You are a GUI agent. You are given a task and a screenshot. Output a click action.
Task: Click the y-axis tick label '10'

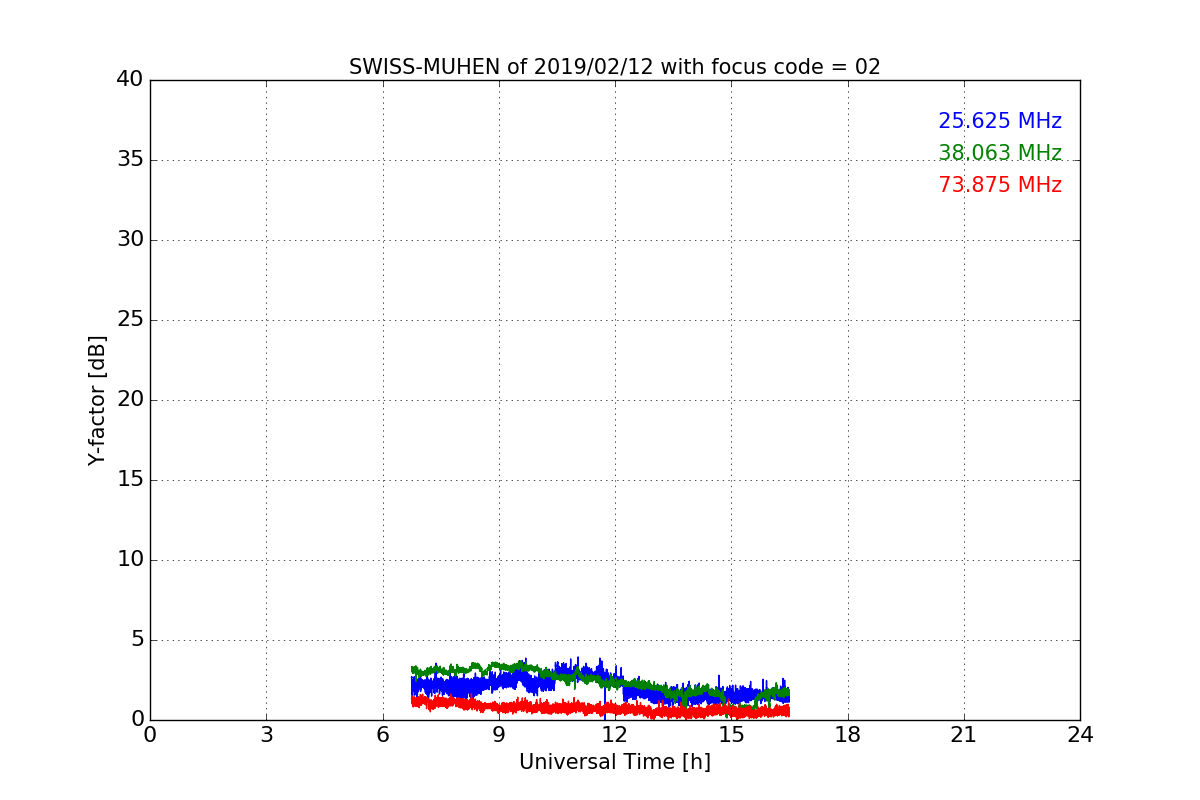130,559
